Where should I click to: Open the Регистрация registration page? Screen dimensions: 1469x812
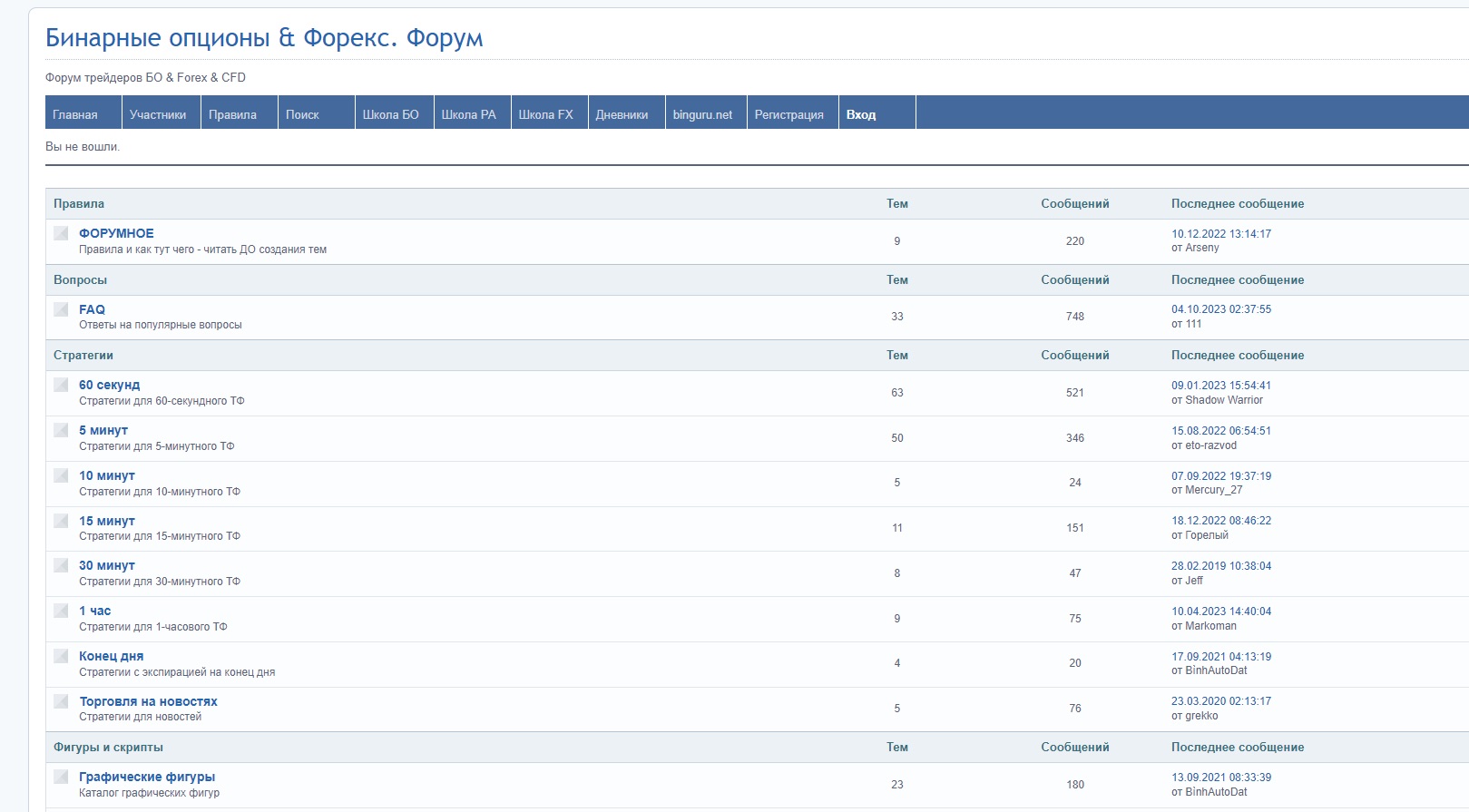[792, 113]
